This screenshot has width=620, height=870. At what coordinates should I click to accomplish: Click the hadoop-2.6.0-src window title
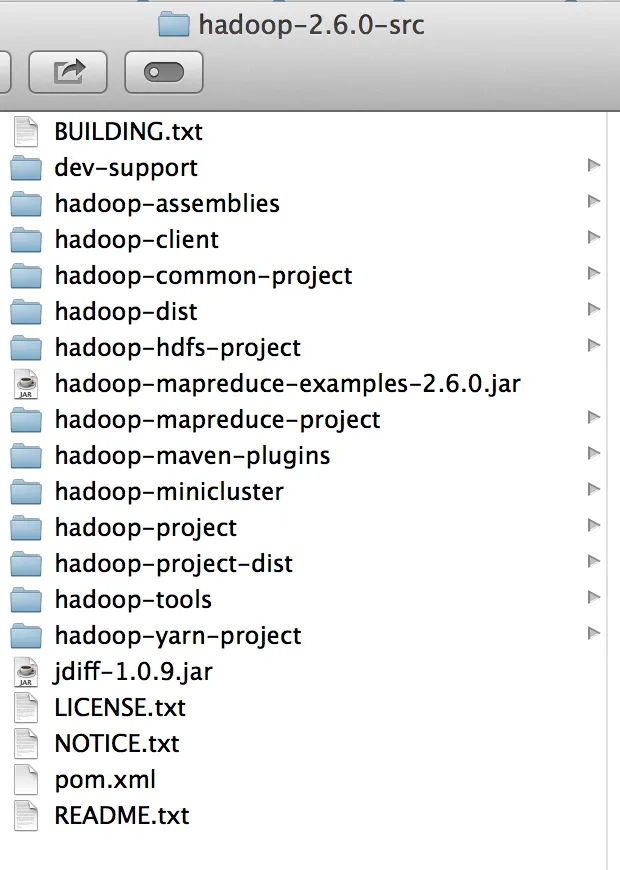(x=311, y=24)
